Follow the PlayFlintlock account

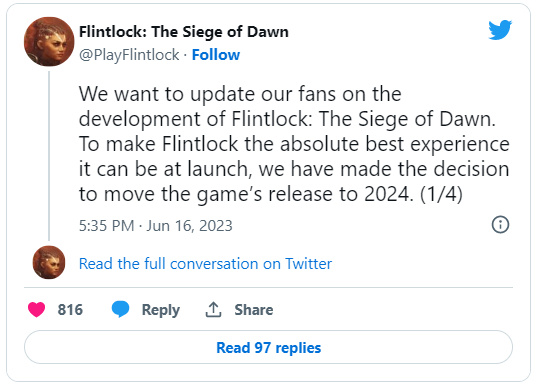216,55
